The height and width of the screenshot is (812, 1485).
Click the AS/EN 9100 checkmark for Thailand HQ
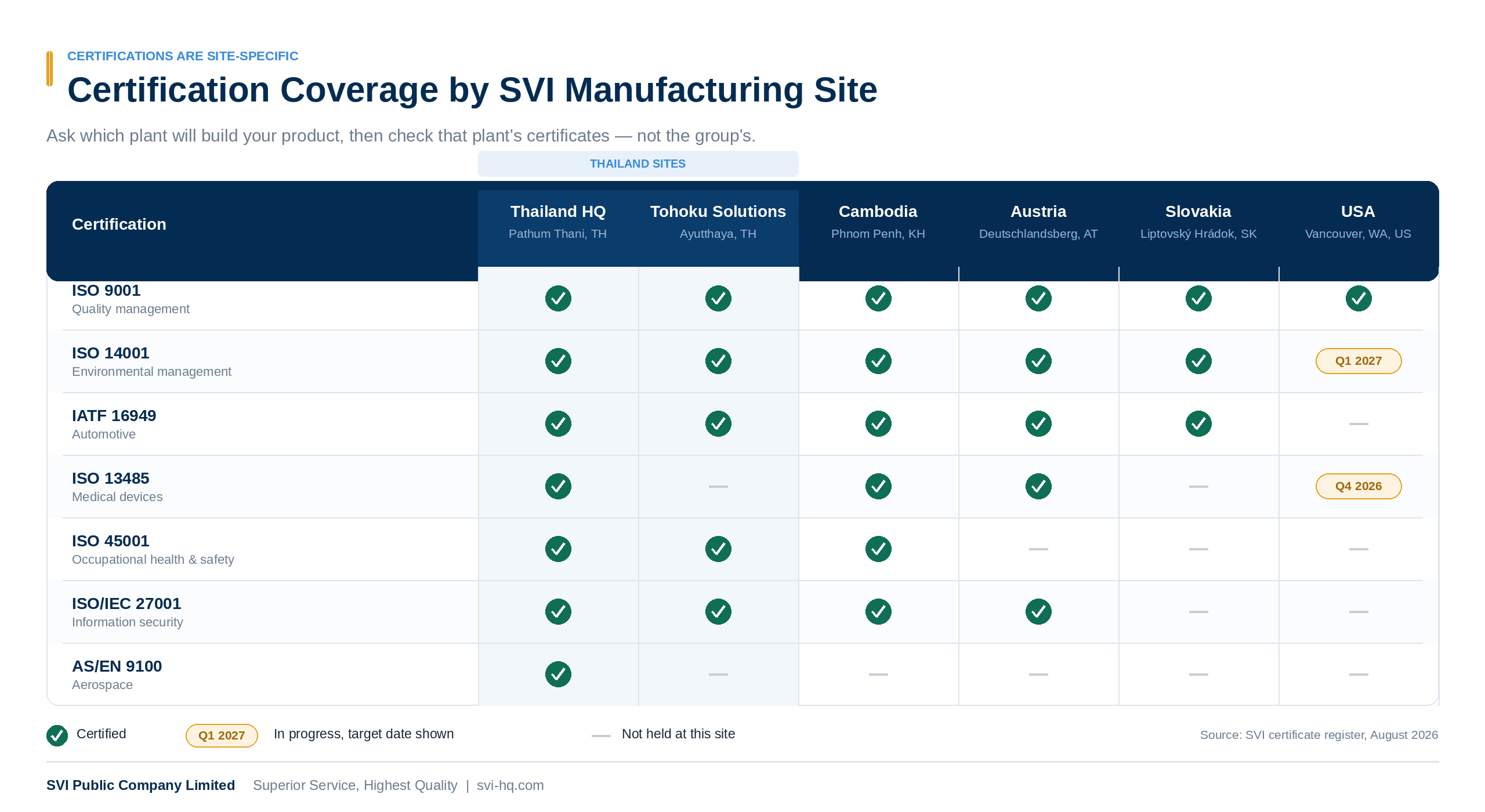point(558,675)
